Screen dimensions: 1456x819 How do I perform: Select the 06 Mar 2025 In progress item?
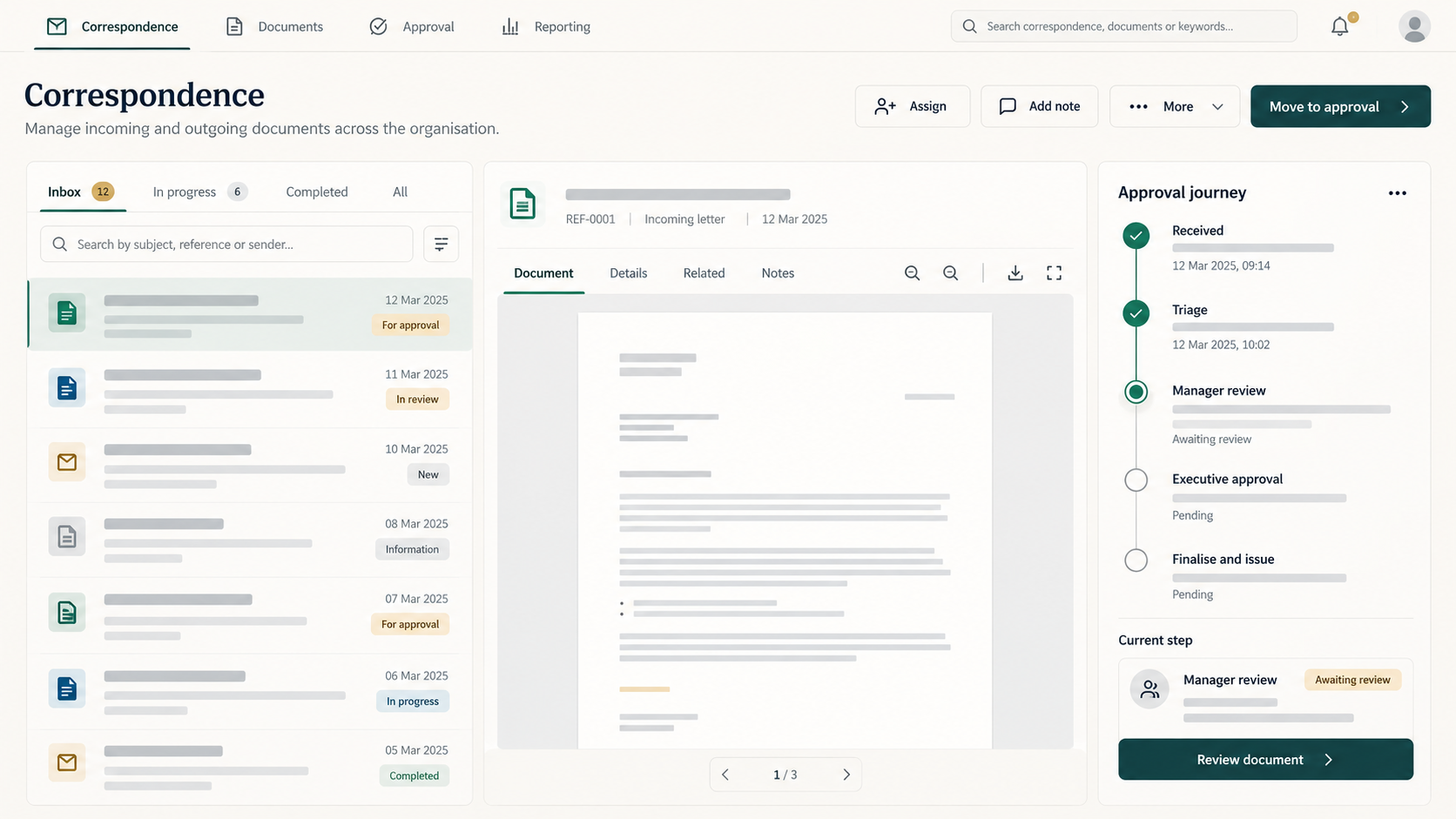click(250, 691)
